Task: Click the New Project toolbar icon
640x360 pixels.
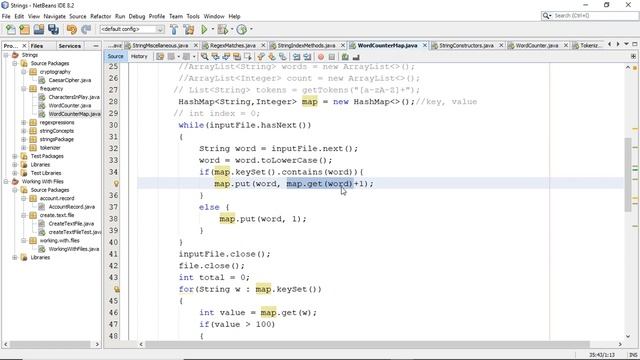Action: [24, 29]
